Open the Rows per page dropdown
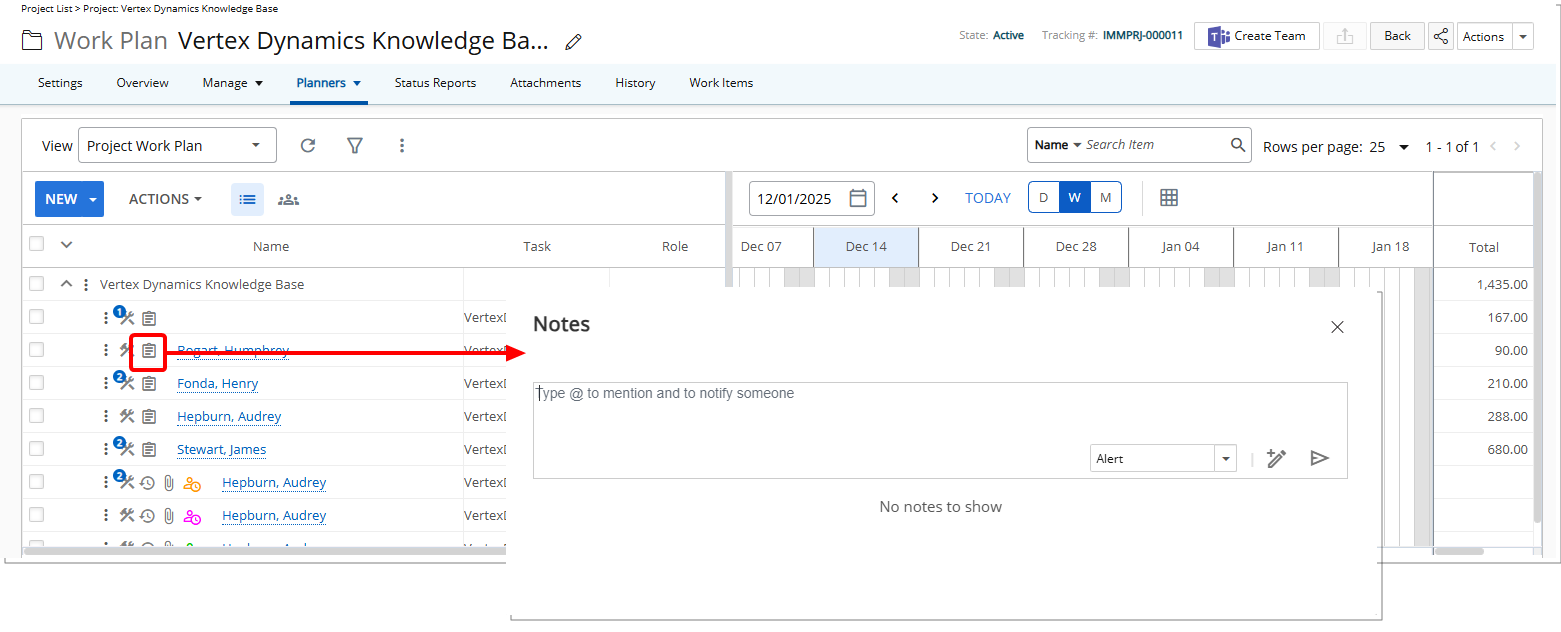Screen dimensions: 1561x632 1388,147
